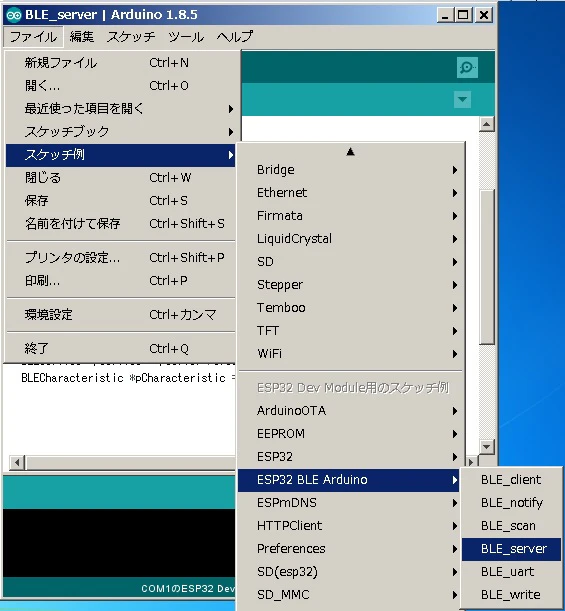Click the horizontal scrollbar left arrow

(17, 463)
